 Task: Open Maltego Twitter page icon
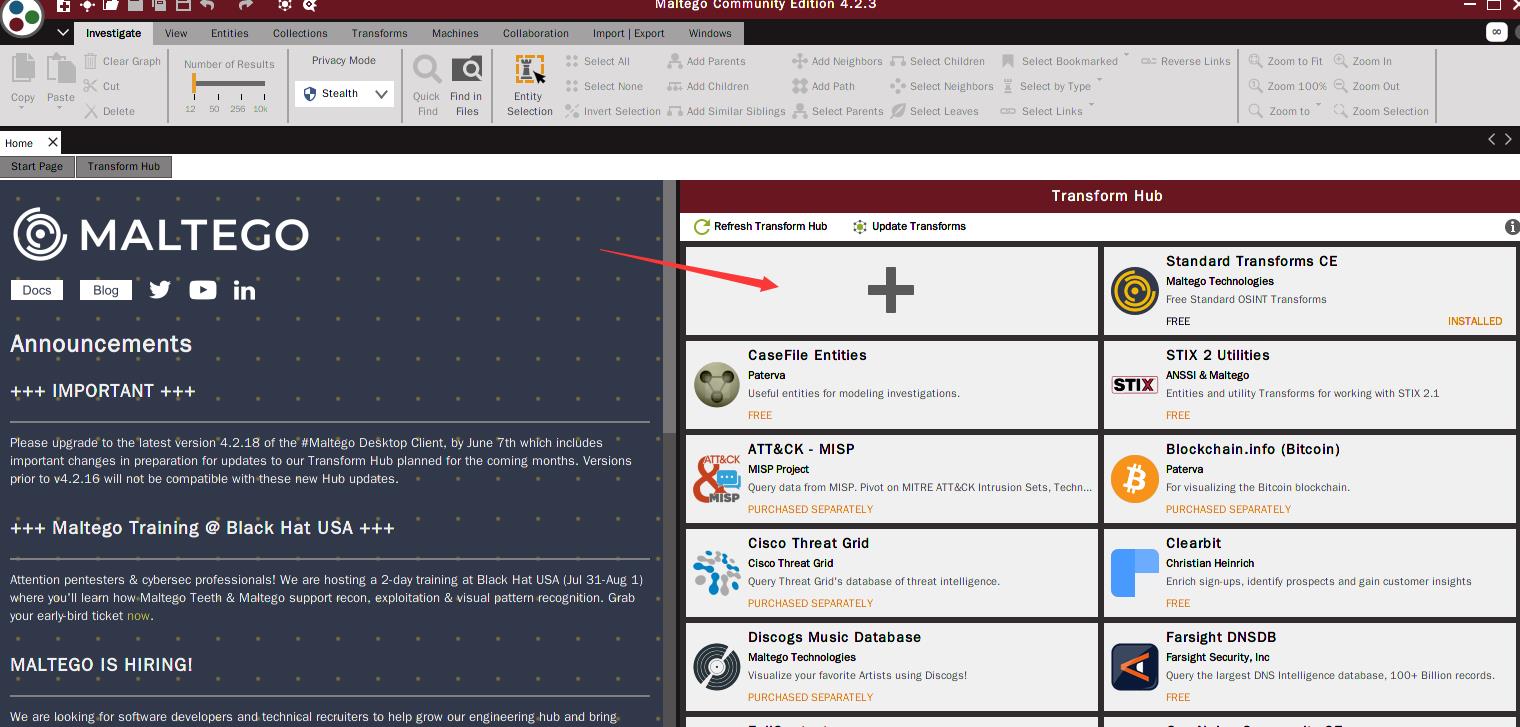pyautogui.click(x=160, y=290)
